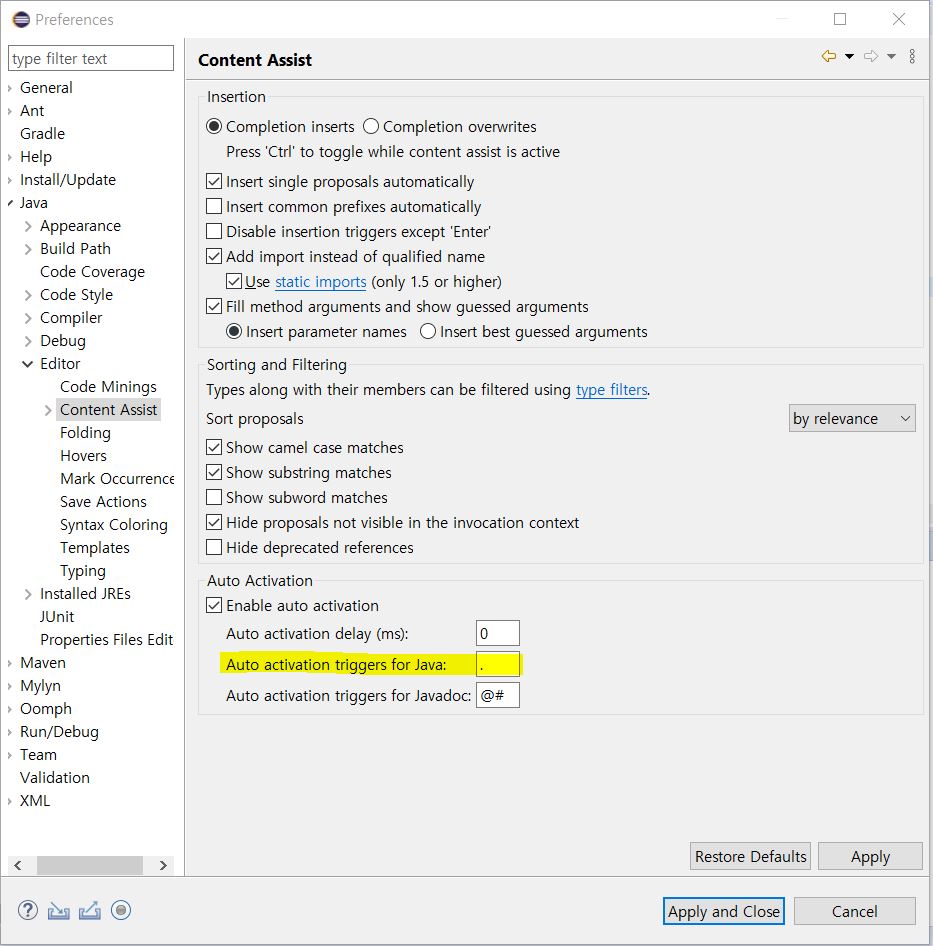Viewport: 933px width, 946px height.
Task: Collapse the Editor tree node
Action: pyautogui.click(x=28, y=364)
